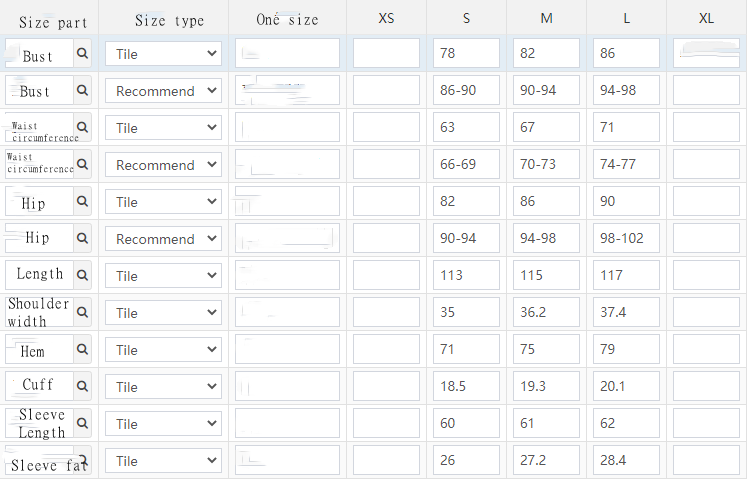Click the magnifier icon next to Shoulder width

82,312
